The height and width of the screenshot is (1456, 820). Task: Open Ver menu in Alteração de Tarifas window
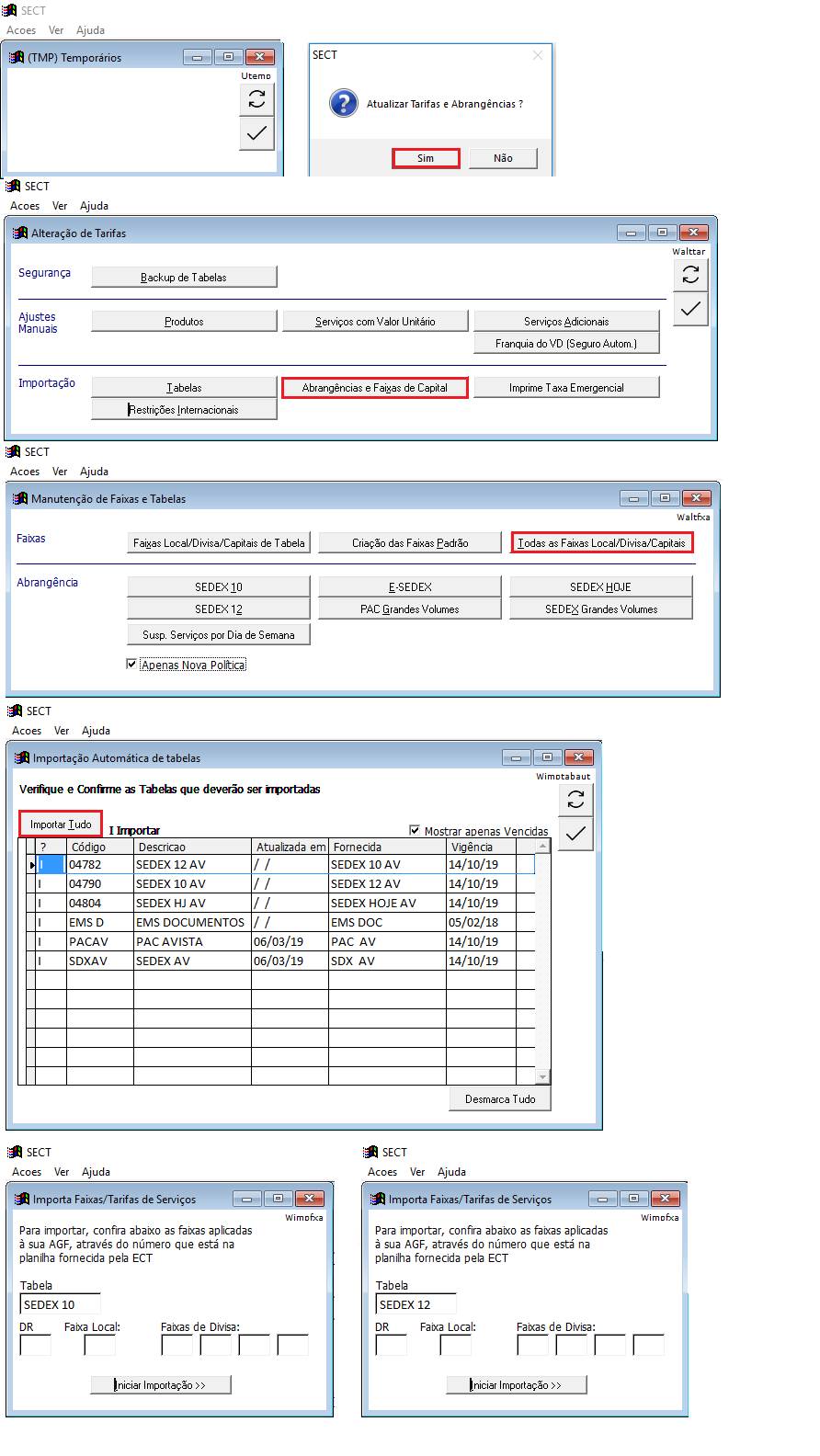pos(60,206)
